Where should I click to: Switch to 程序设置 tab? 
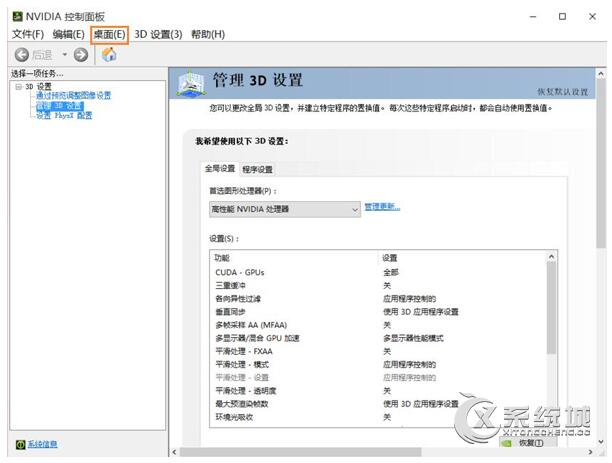[257, 169]
